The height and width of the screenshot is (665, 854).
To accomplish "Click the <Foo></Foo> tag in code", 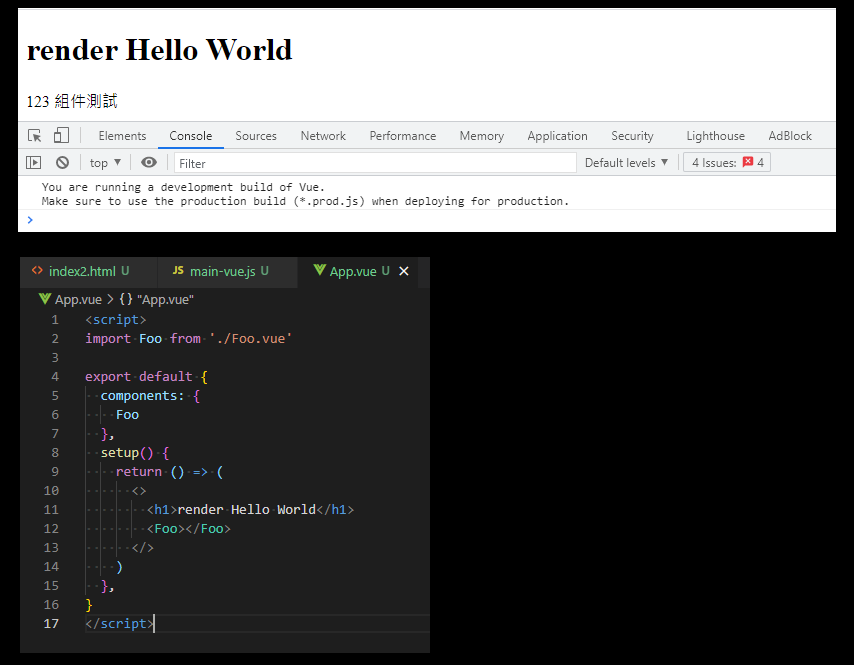I will [188, 529].
